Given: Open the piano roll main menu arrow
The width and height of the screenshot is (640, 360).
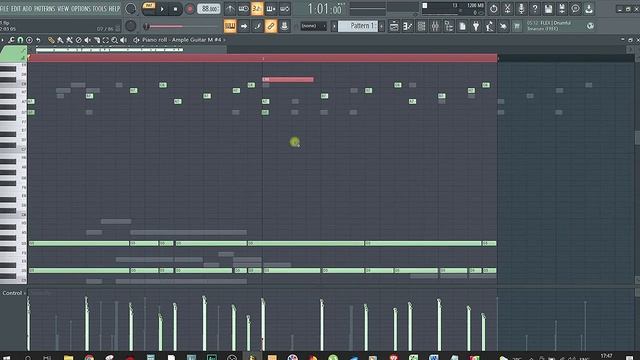Looking at the screenshot, I should click(2, 40).
